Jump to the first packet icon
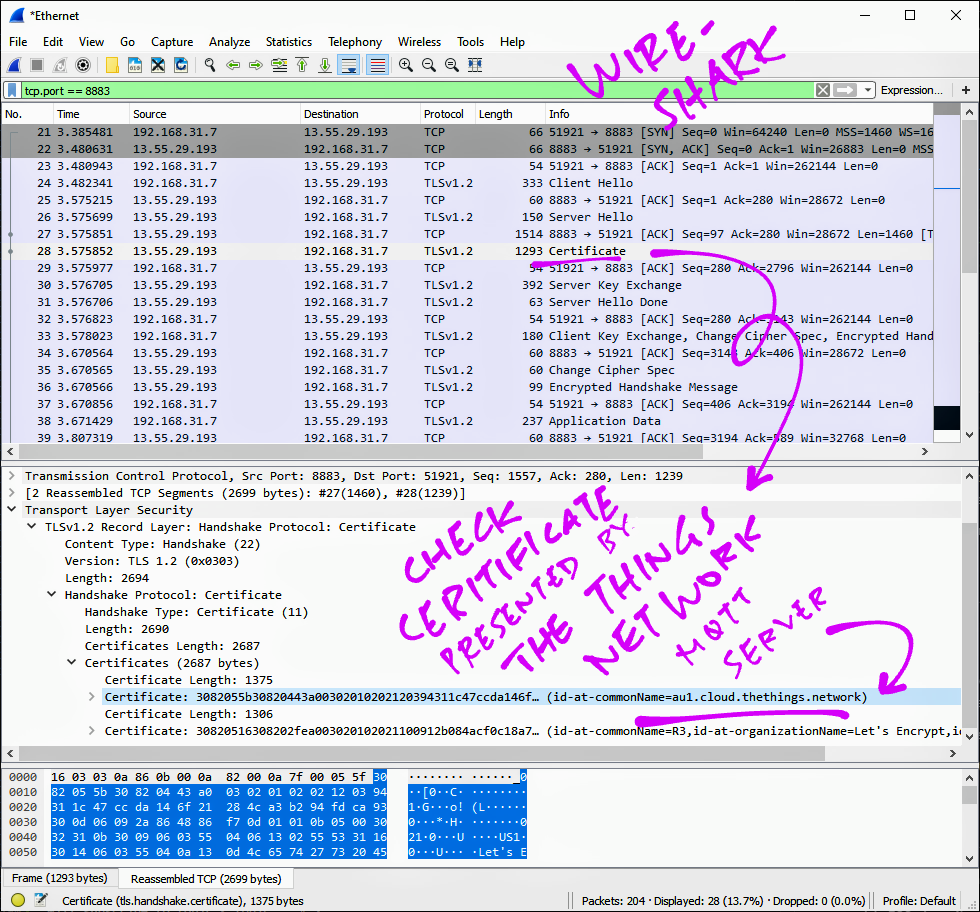 pyautogui.click(x=302, y=65)
